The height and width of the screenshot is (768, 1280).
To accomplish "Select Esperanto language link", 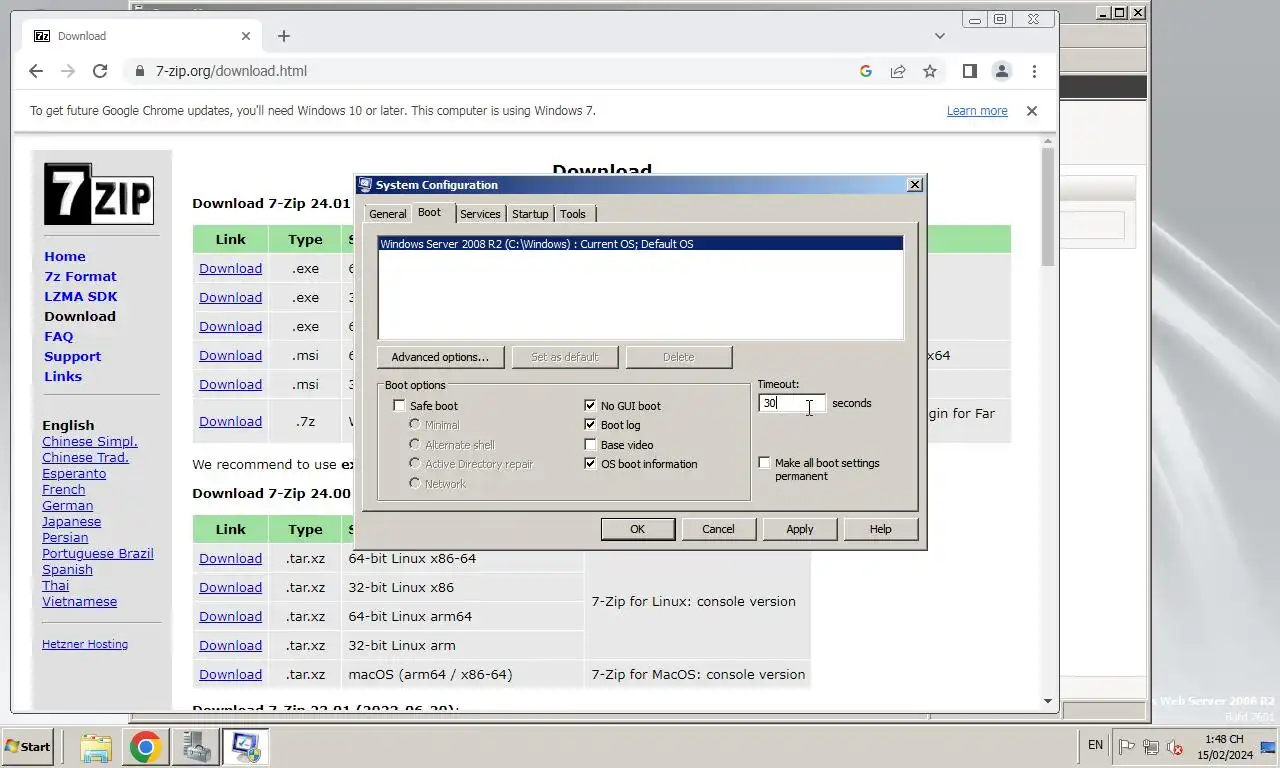I will [x=74, y=474].
